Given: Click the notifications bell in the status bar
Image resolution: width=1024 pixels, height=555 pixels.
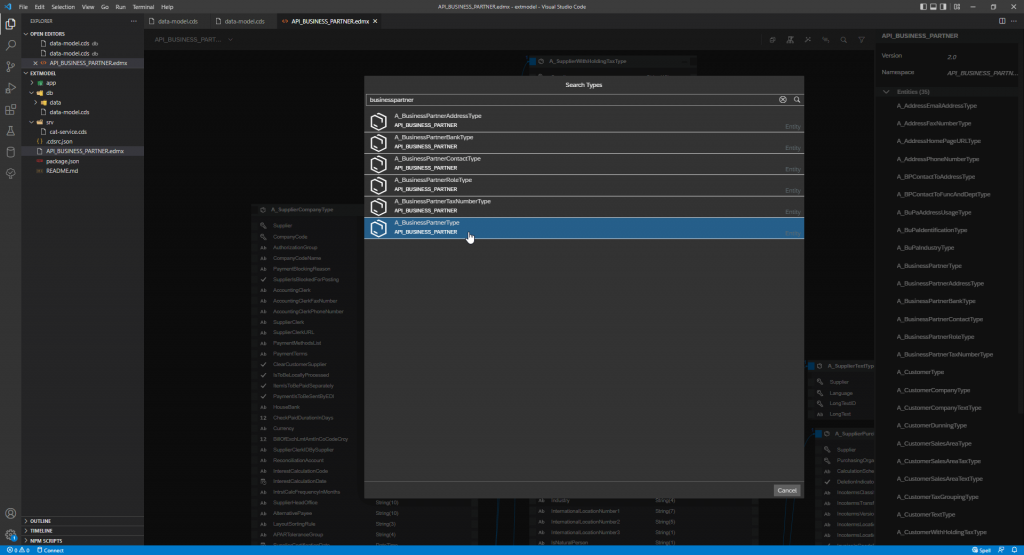Looking at the screenshot, I should point(1014,550).
